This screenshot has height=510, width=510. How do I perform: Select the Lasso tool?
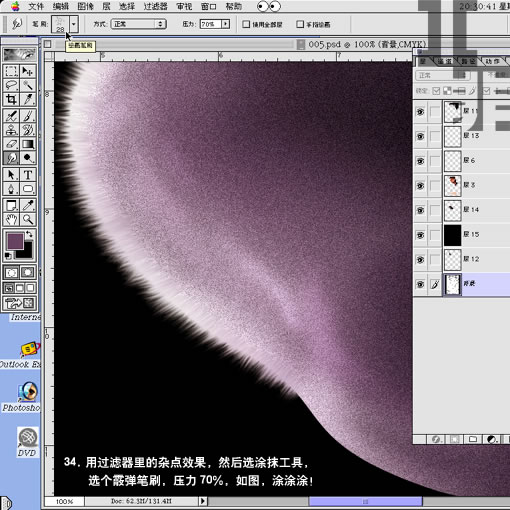[x=11, y=85]
